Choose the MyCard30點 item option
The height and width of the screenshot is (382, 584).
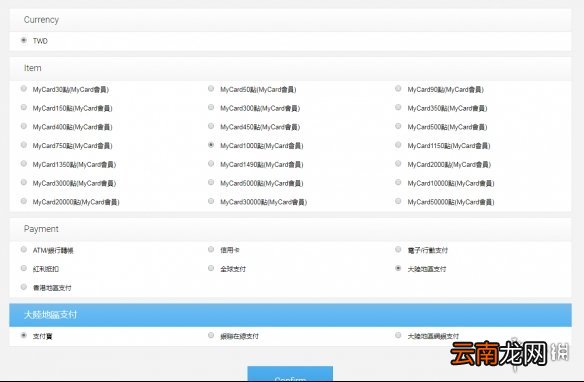pyautogui.click(x=24, y=89)
